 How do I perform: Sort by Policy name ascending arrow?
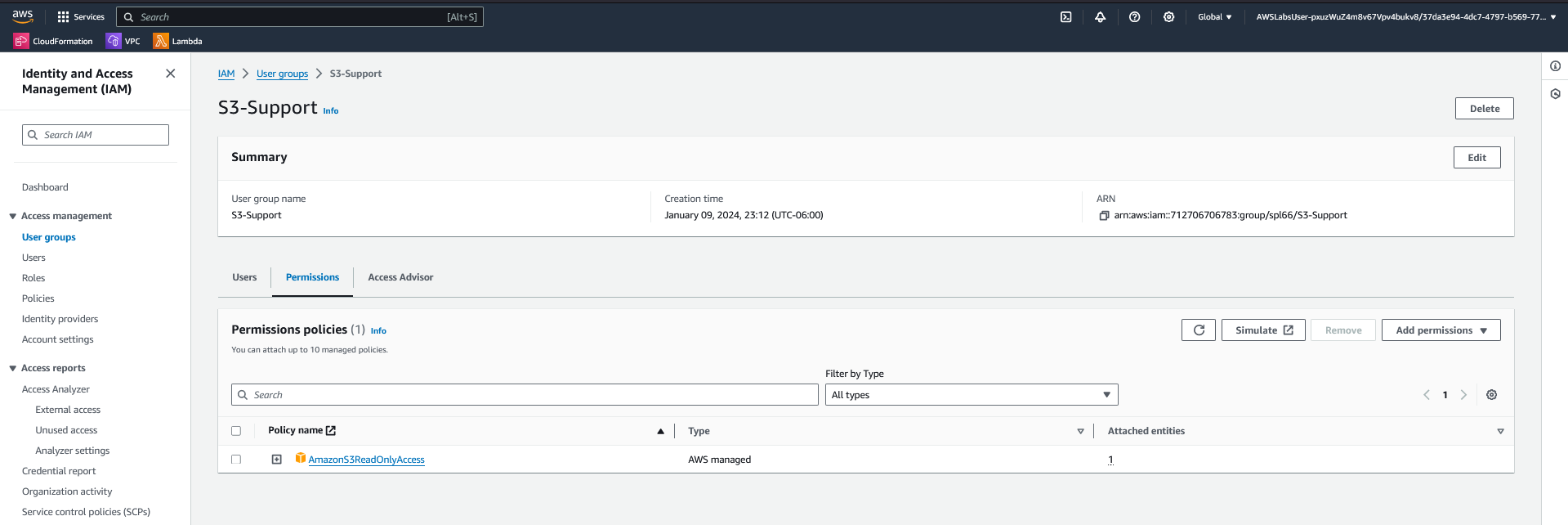coord(660,431)
